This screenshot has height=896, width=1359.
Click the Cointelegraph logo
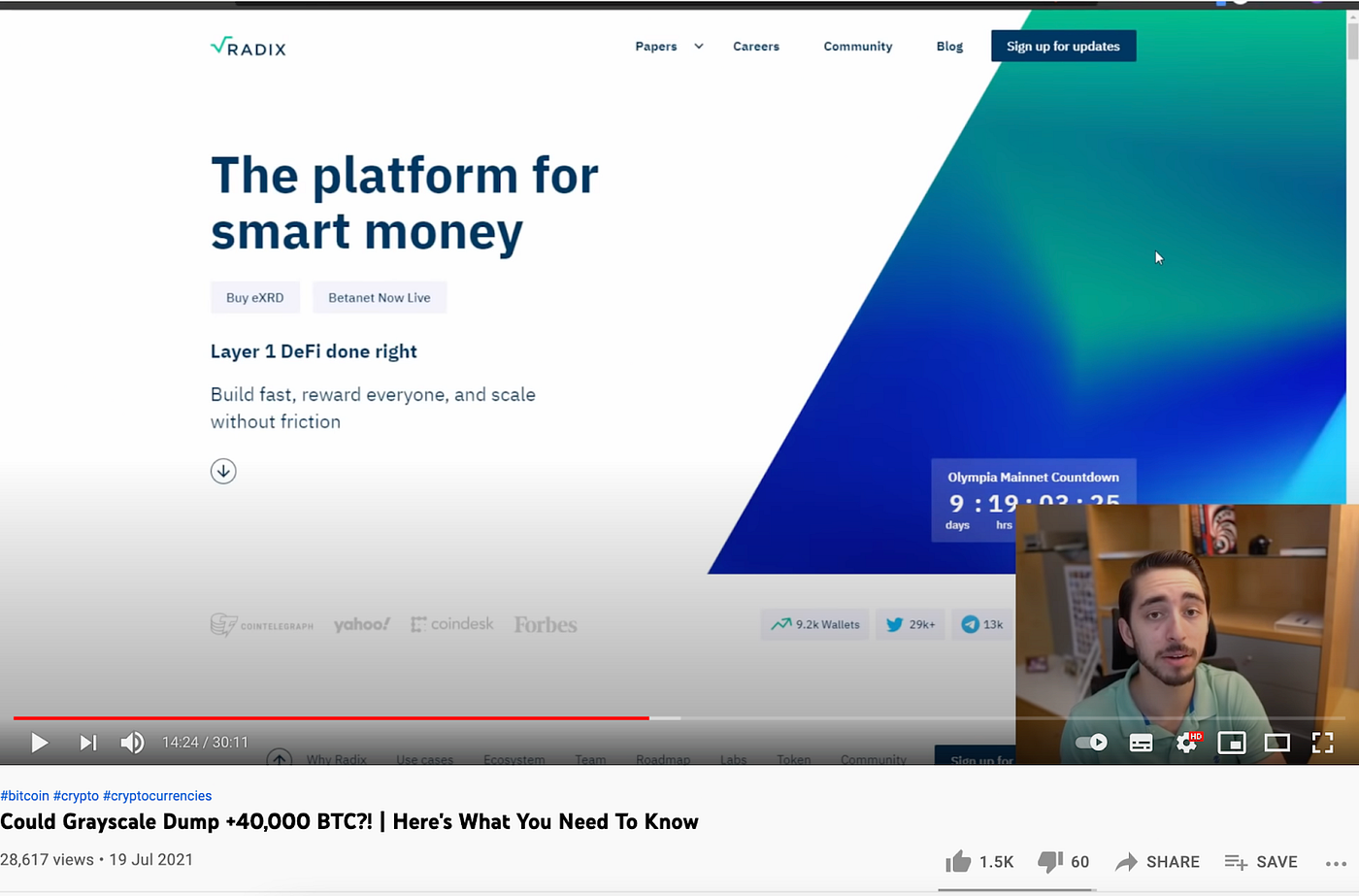[x=262, y=625]
